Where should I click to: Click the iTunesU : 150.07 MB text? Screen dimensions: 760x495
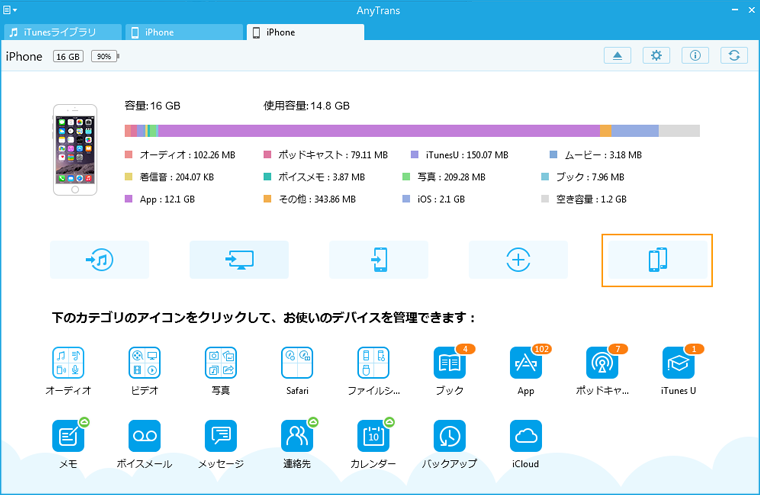point(467,155)
